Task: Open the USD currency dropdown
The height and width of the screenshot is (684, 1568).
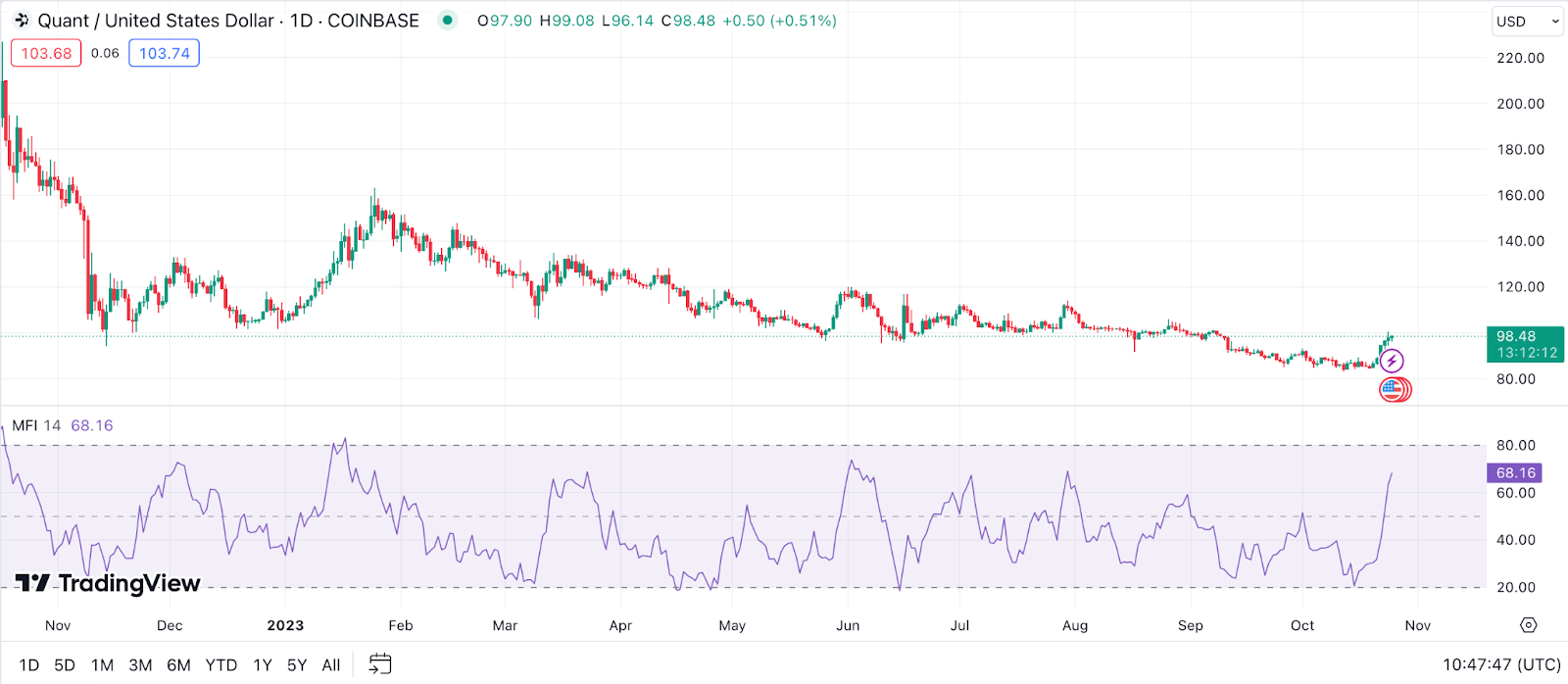Action: (1527, 22)
